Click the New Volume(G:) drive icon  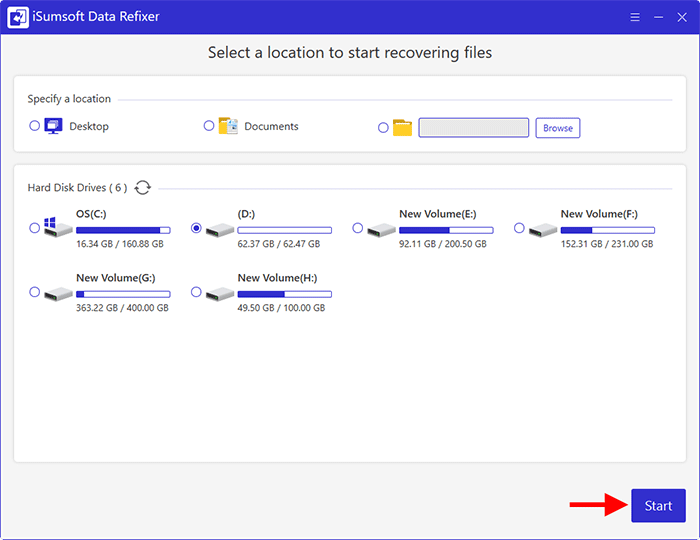pos(58,294)
